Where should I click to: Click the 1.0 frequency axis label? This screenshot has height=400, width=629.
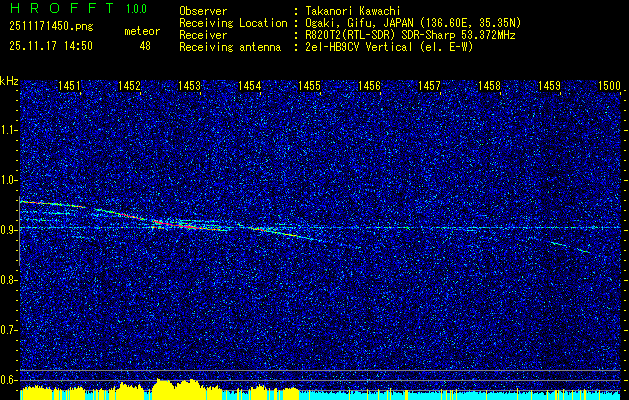(8, 180)
